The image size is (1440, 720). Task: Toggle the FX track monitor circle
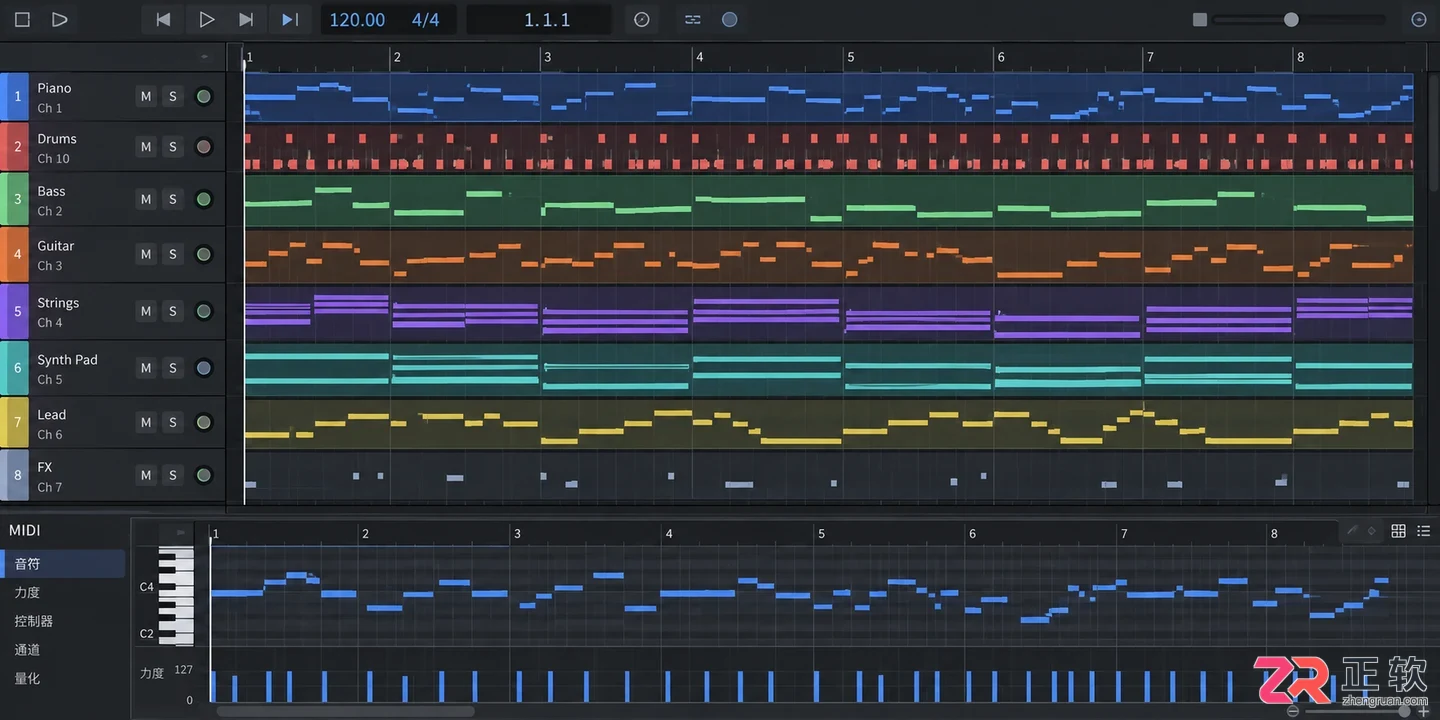(x=204, y=475)
